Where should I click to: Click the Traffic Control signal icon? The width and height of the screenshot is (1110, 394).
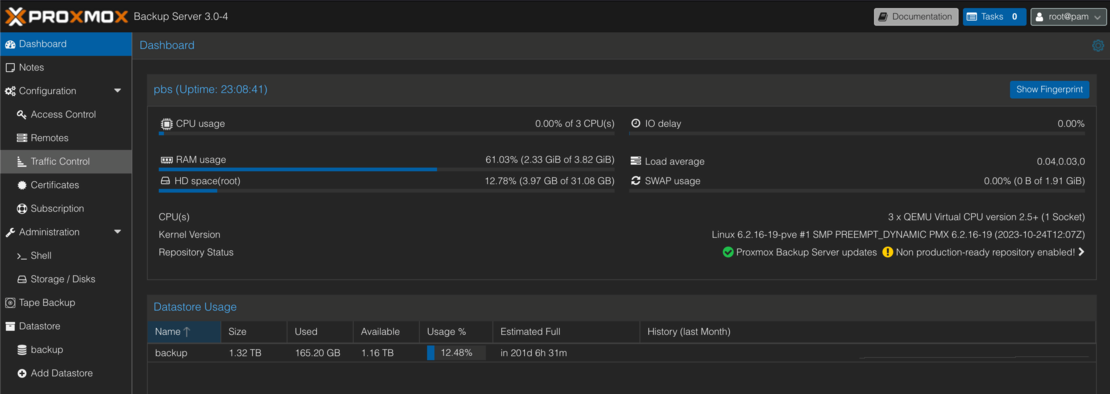21,162
